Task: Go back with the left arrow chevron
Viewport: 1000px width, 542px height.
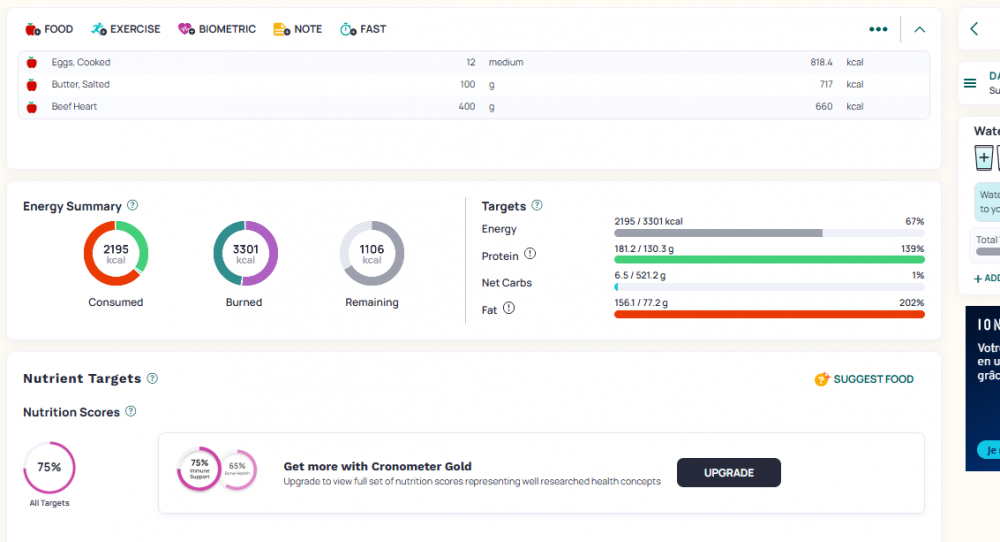Action: pos(974,29)
